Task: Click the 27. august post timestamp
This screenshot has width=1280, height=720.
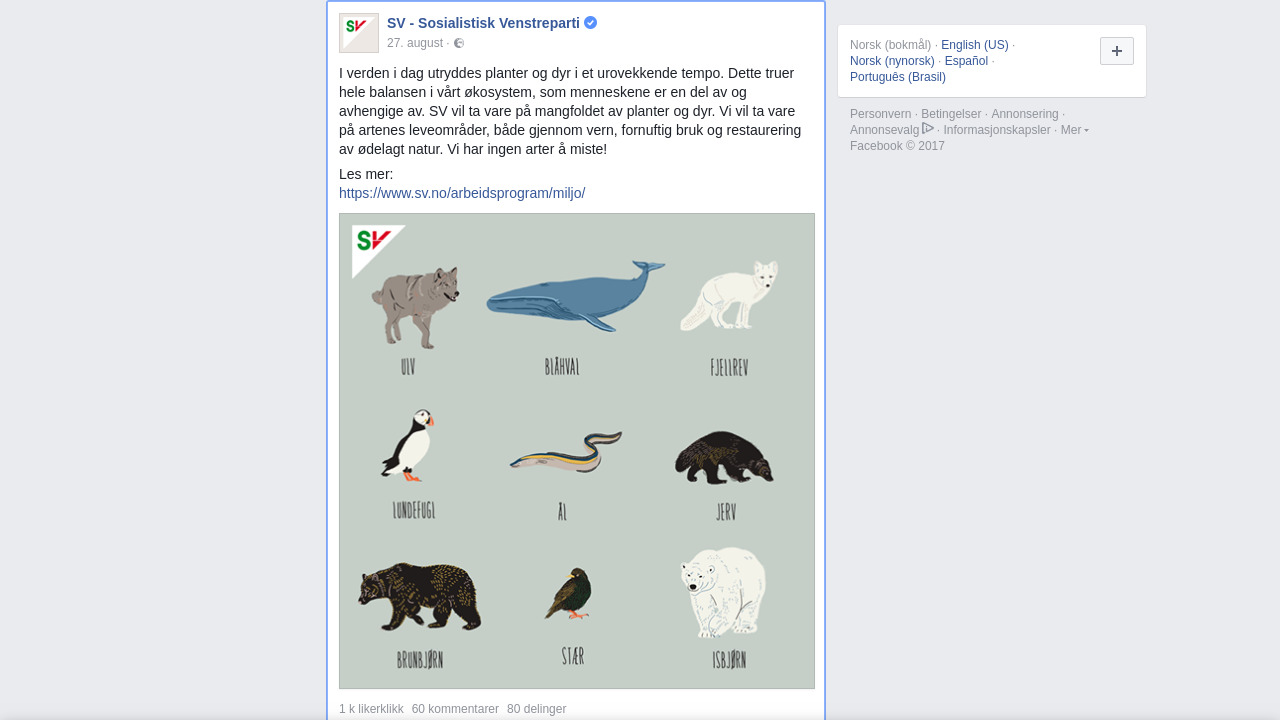Action: 414,43
